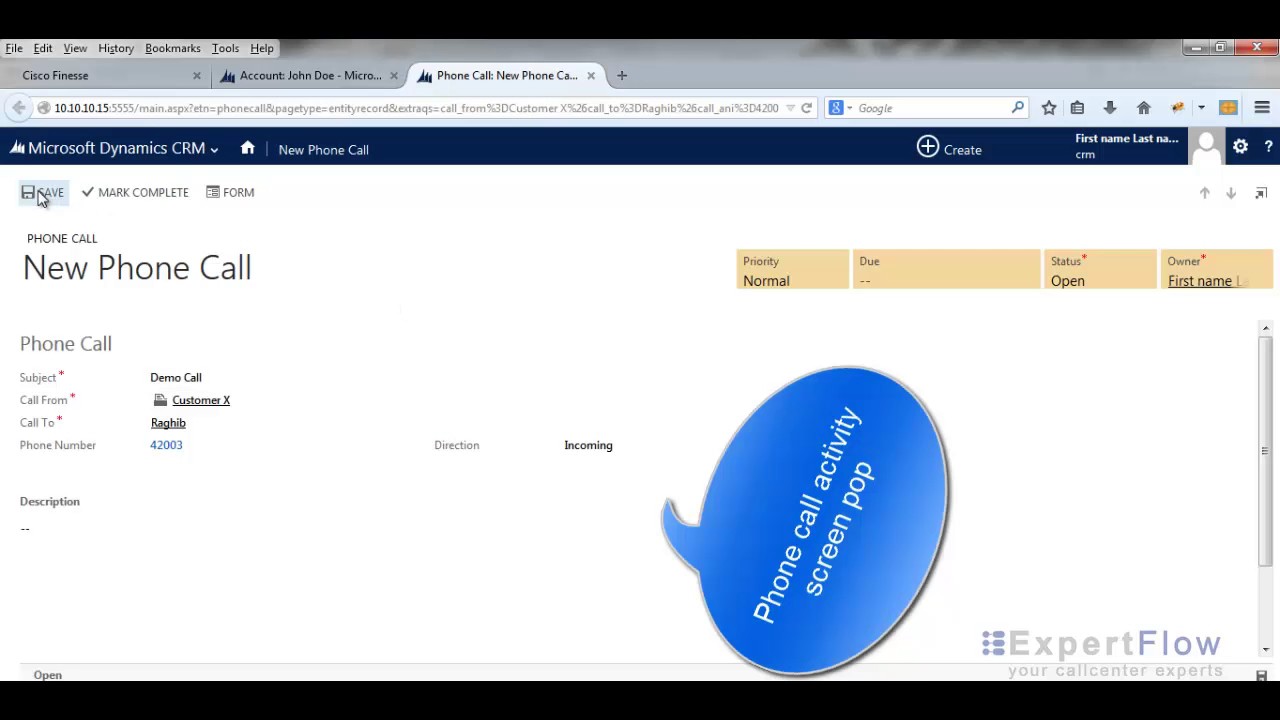1280x720 pixels.
Task: Pop out form icon at top right
Action: click(1261, 193)
